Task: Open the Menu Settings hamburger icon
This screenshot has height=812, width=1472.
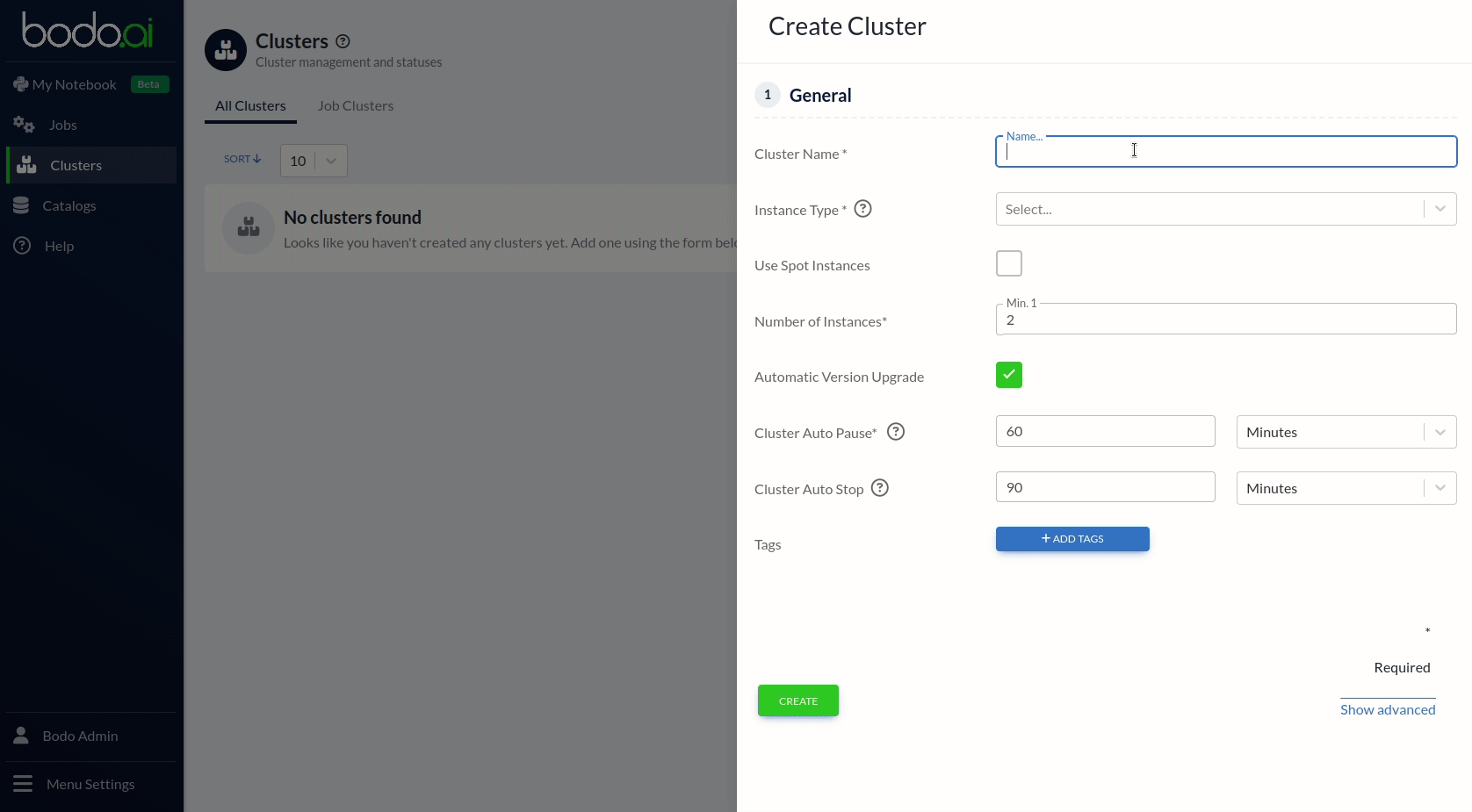Action: point(23,784)
